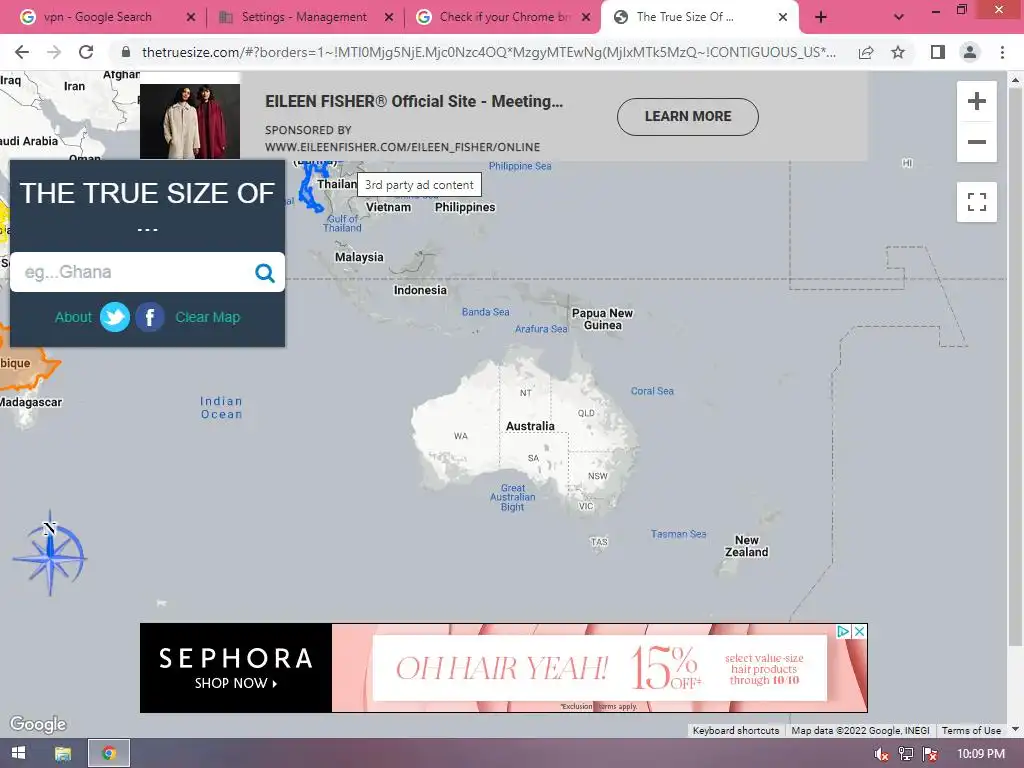Open the taskbar clock 10:09 PM
This screenshot has width=1024, height=768.
(981, 754)
